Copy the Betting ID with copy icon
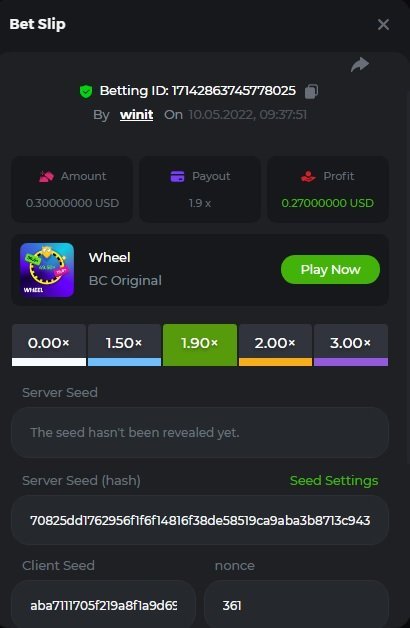Screen dimensions: 410x628 point(311,91)
